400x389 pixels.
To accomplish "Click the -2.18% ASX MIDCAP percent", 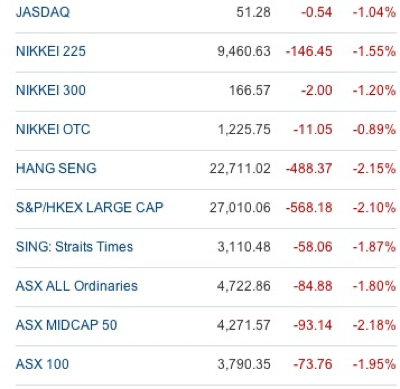I will (x=374, y=325).
